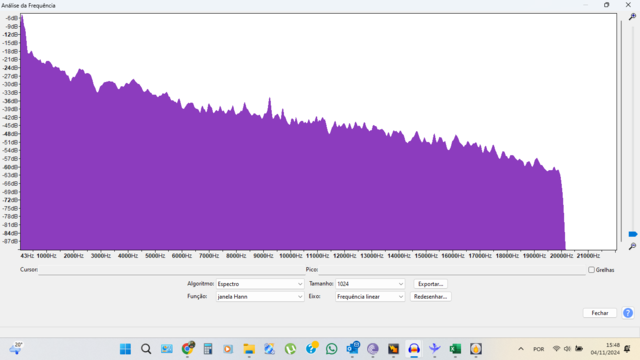Open the Windows Start menu

(x=125, y=349)
